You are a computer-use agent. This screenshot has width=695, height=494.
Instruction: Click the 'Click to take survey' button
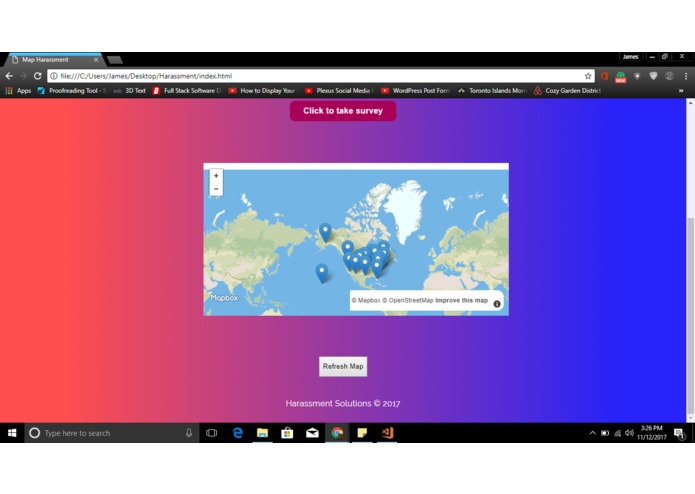pyautogui.click(x=343, y=111)
